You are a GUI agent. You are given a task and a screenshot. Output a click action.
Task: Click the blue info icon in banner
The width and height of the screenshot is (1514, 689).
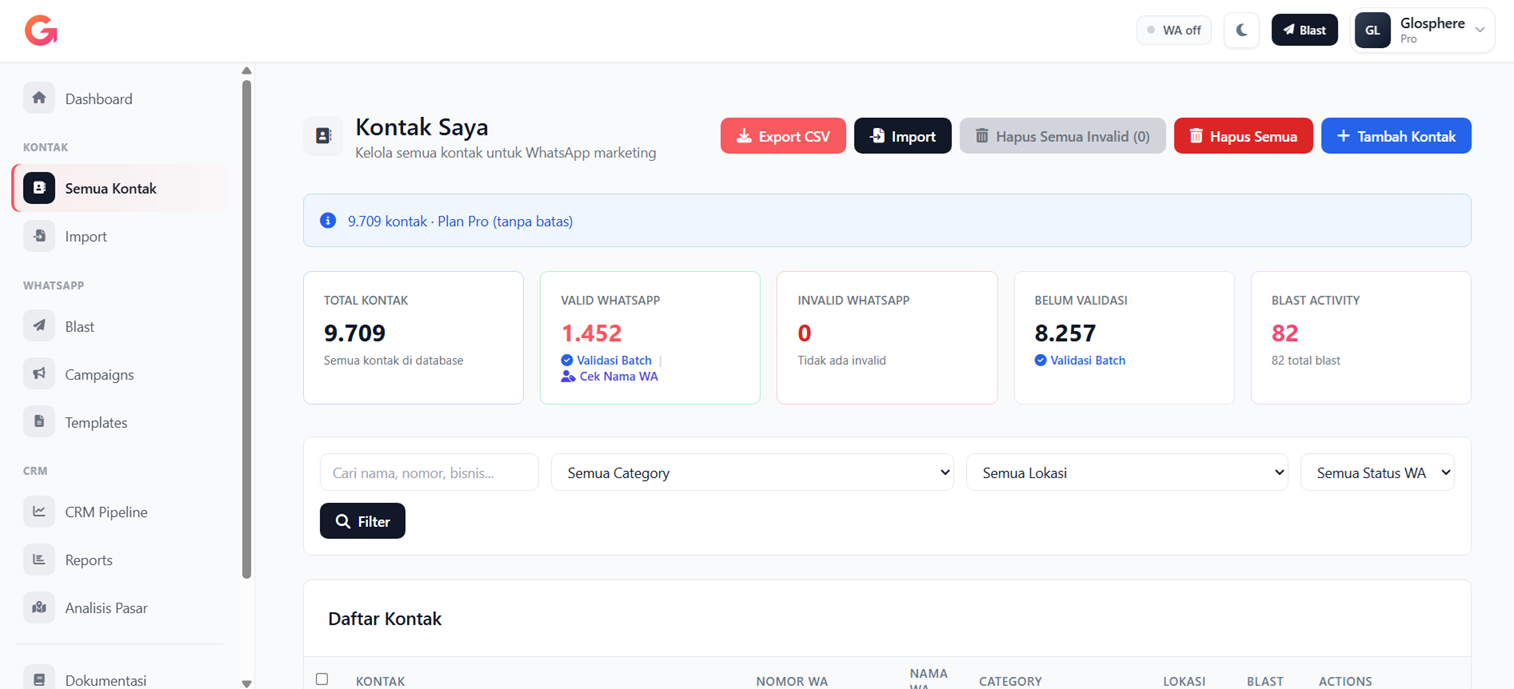click(x=328, y=221)
